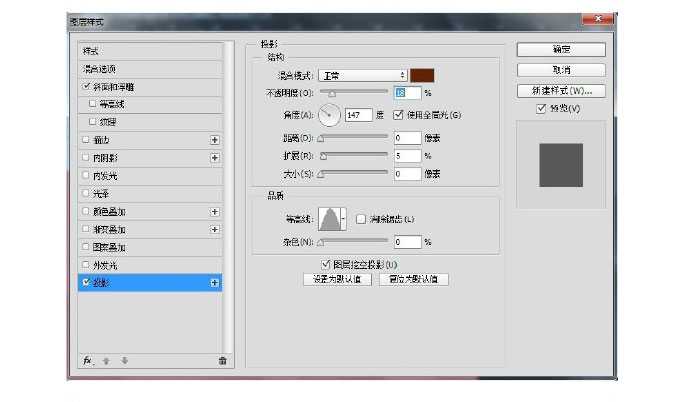Click the plus icon beside 内阴影 (Inner Shadow)
Screen dimensions: 690x402
coord(214,158)
